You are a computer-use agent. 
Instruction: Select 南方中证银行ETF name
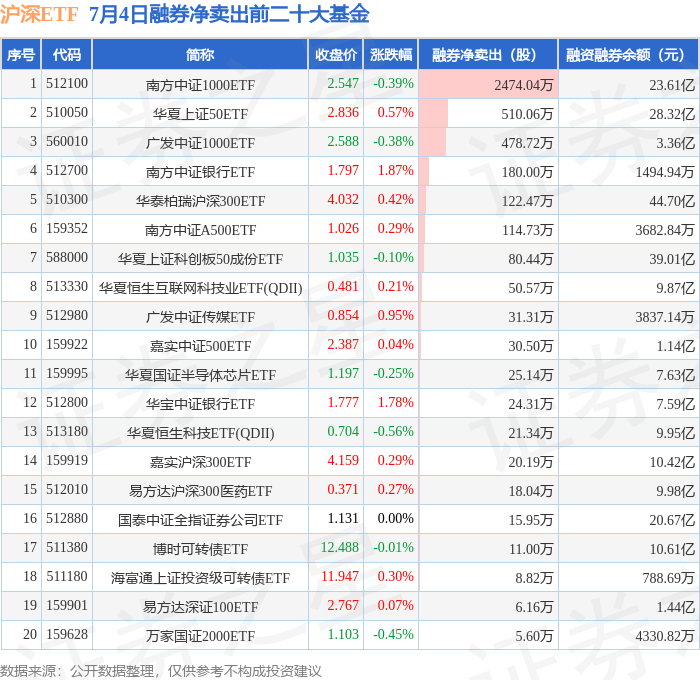click(200, 172)
